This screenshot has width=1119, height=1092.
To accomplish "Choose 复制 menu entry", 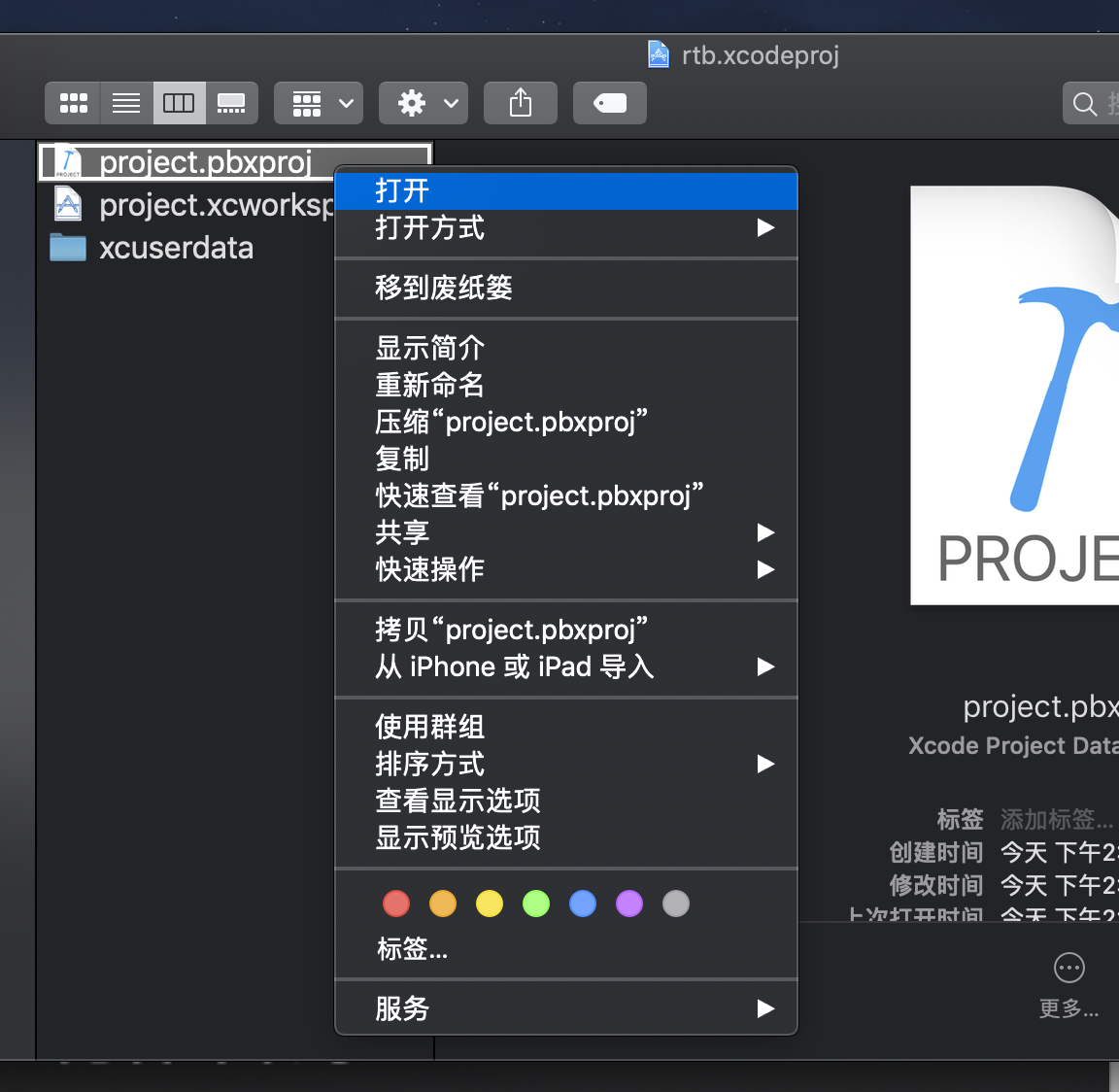I will pyautogui.click(x=566, y=459).
